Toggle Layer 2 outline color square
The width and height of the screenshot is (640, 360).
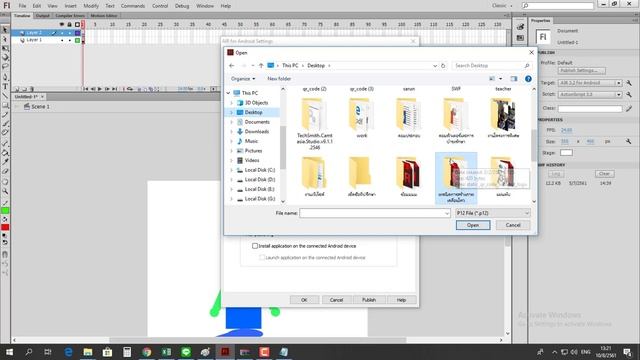pos(77,33)
